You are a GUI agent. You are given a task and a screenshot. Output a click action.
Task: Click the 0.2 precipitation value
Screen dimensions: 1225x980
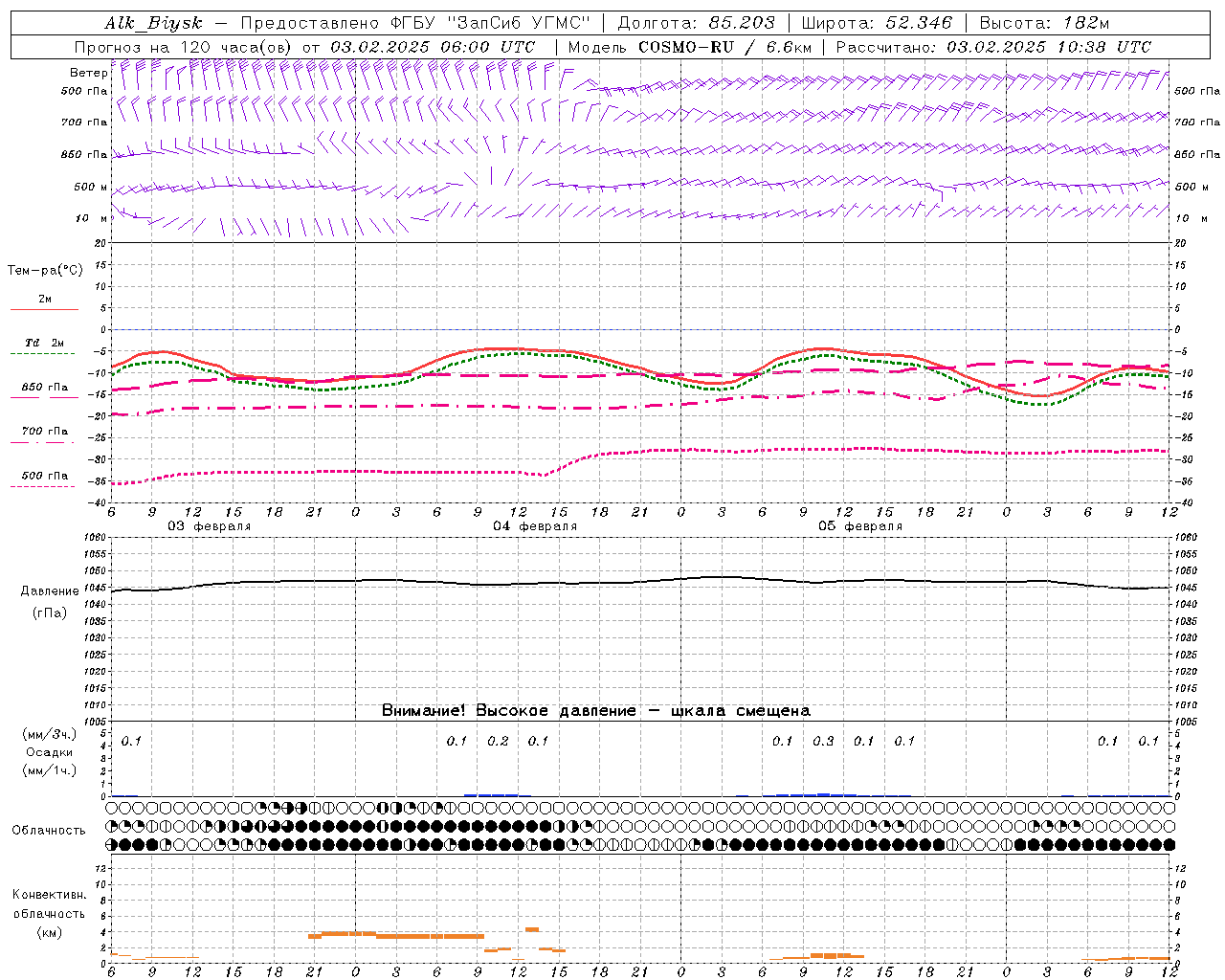pyautogui.click(x=498, y=742)
